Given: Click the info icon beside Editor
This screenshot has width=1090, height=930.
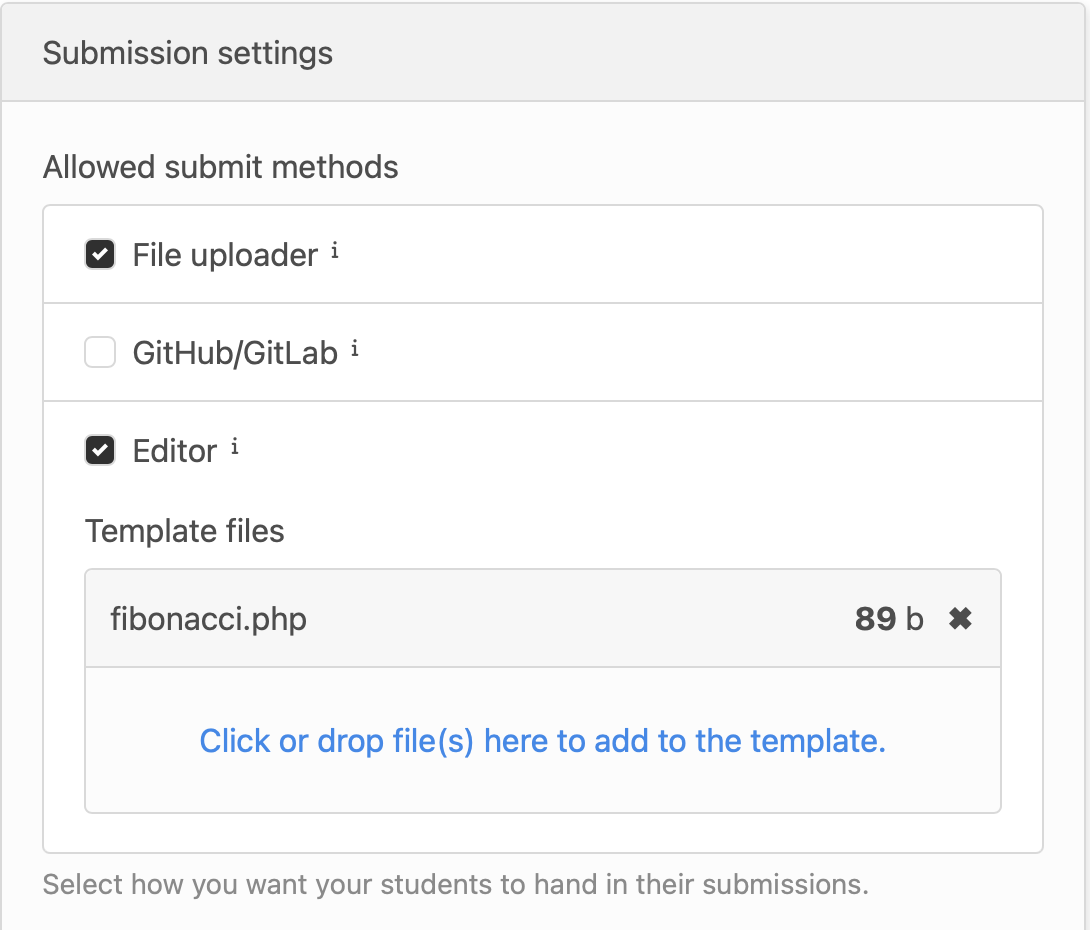Looking at the screenshot, I should (235, 448).
